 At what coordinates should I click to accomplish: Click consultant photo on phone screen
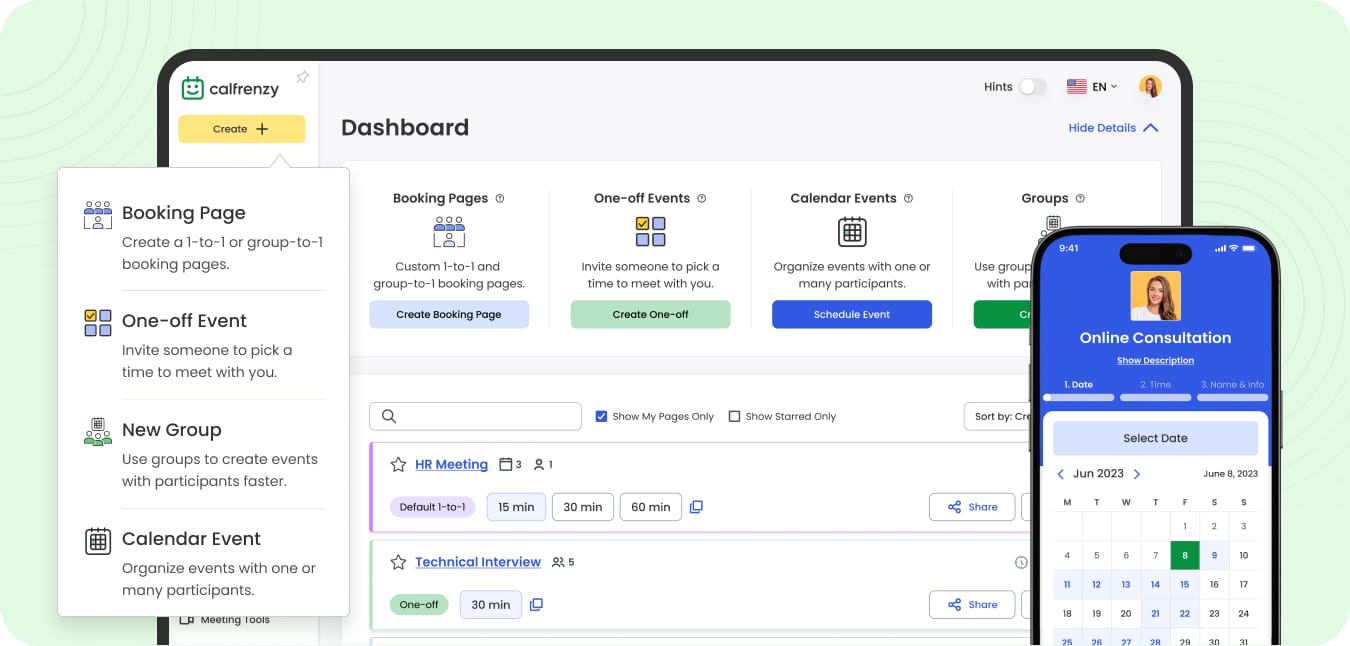[1155, 296]
